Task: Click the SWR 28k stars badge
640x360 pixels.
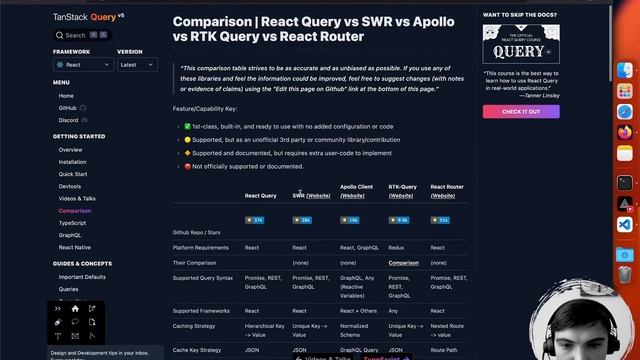Action: click(x=302, y=220)
